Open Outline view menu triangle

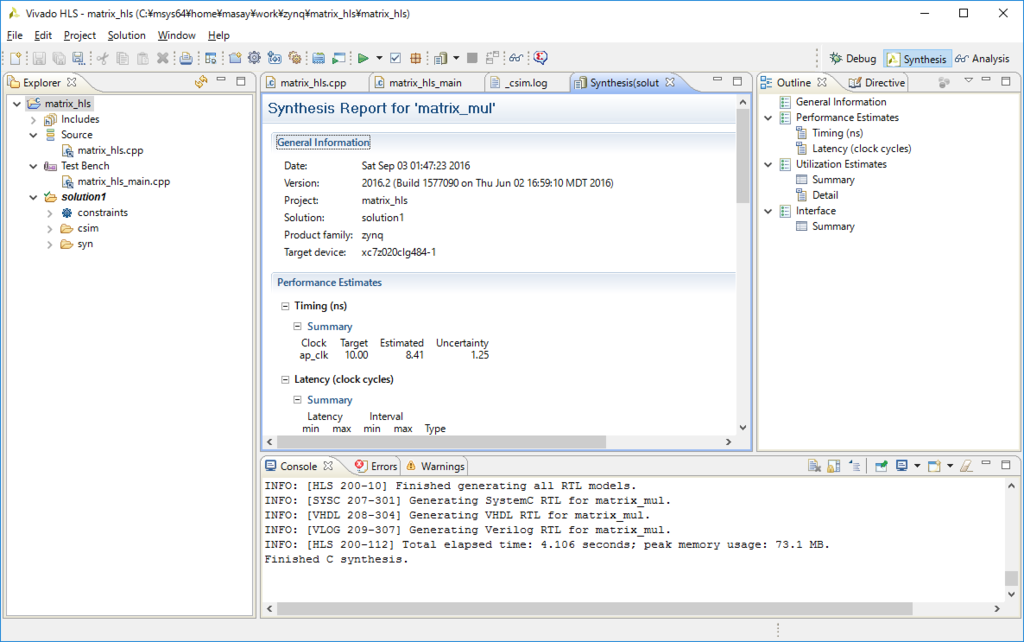968,80
